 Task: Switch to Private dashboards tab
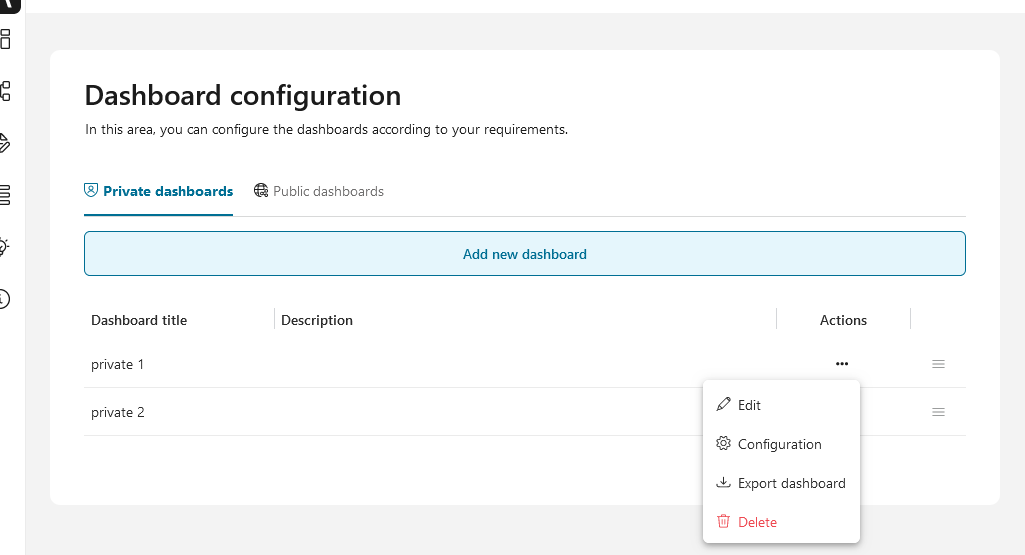pyautogui.click(x=158, y=191)
